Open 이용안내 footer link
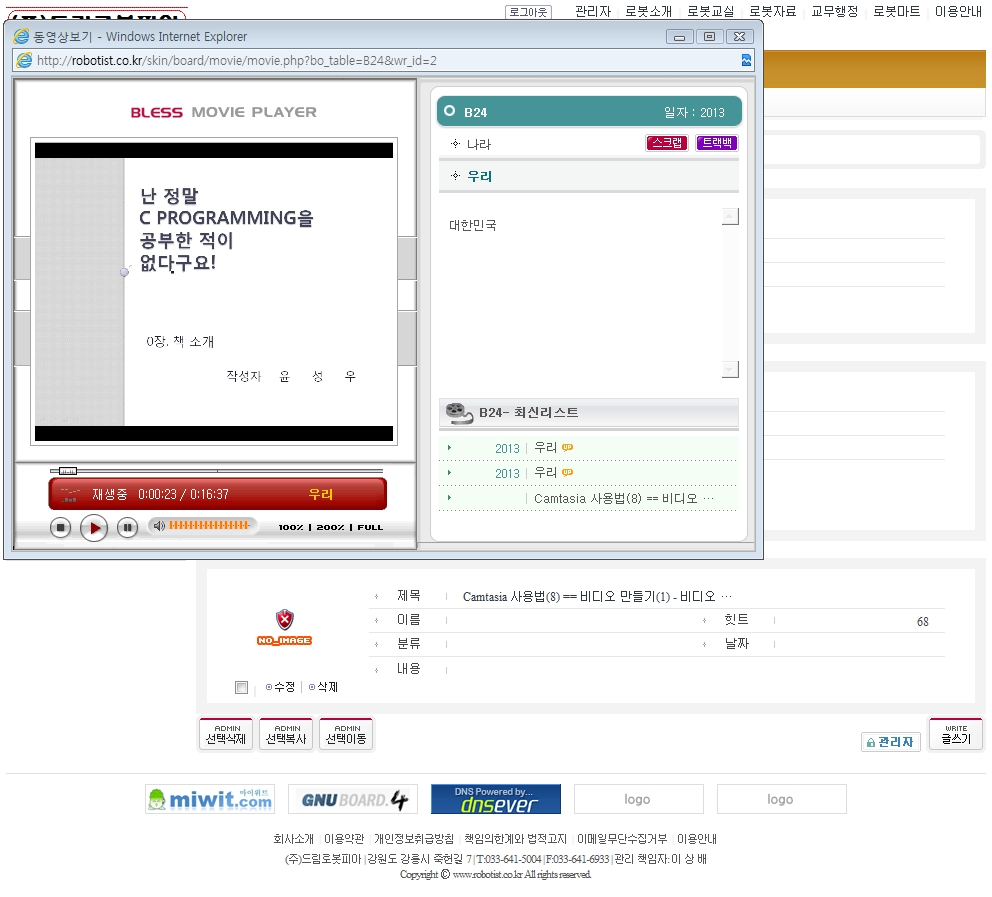 (697, 839)
